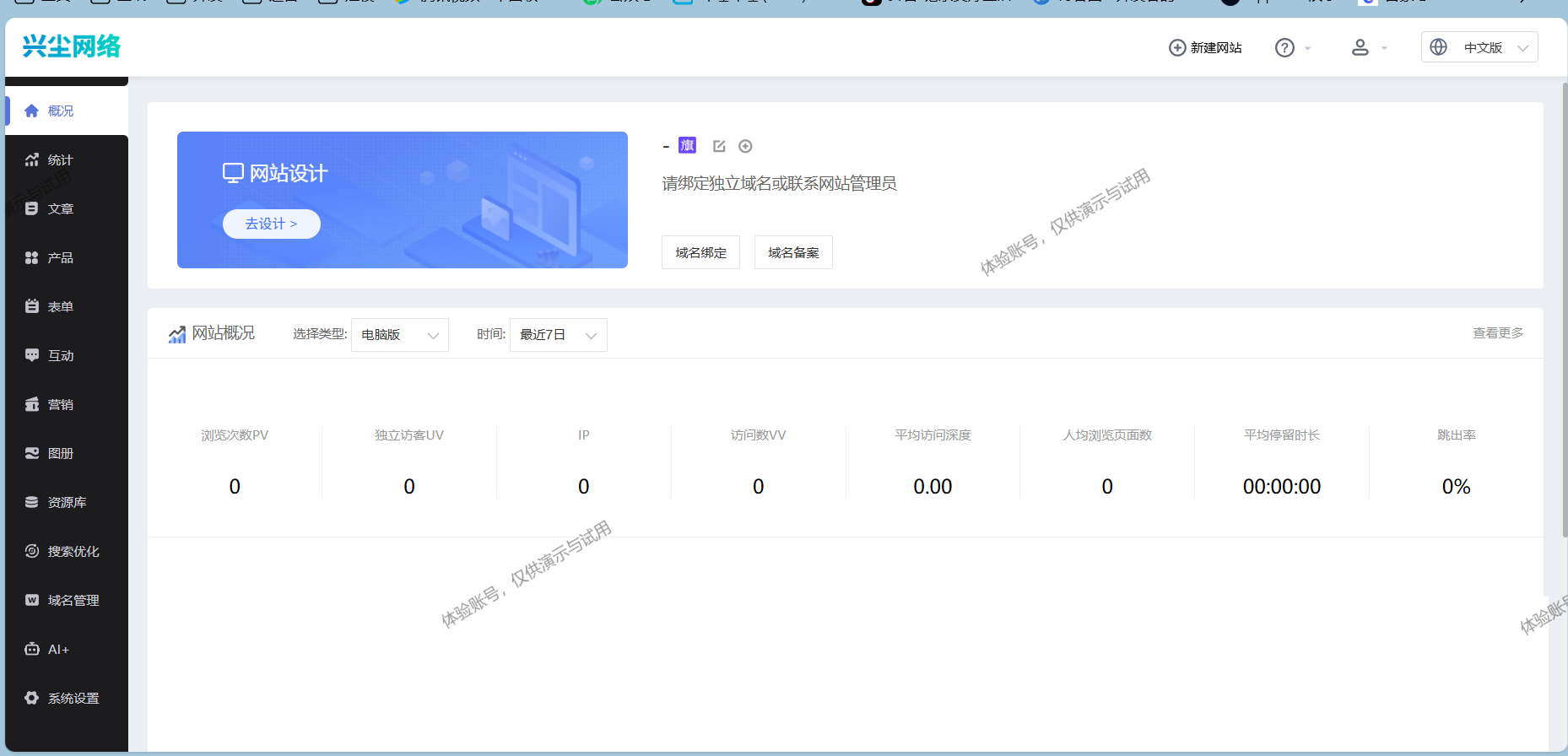The image size is (1568, 756).
Task: Click the 00:00:00 duration value
Action: (1282, 487)
